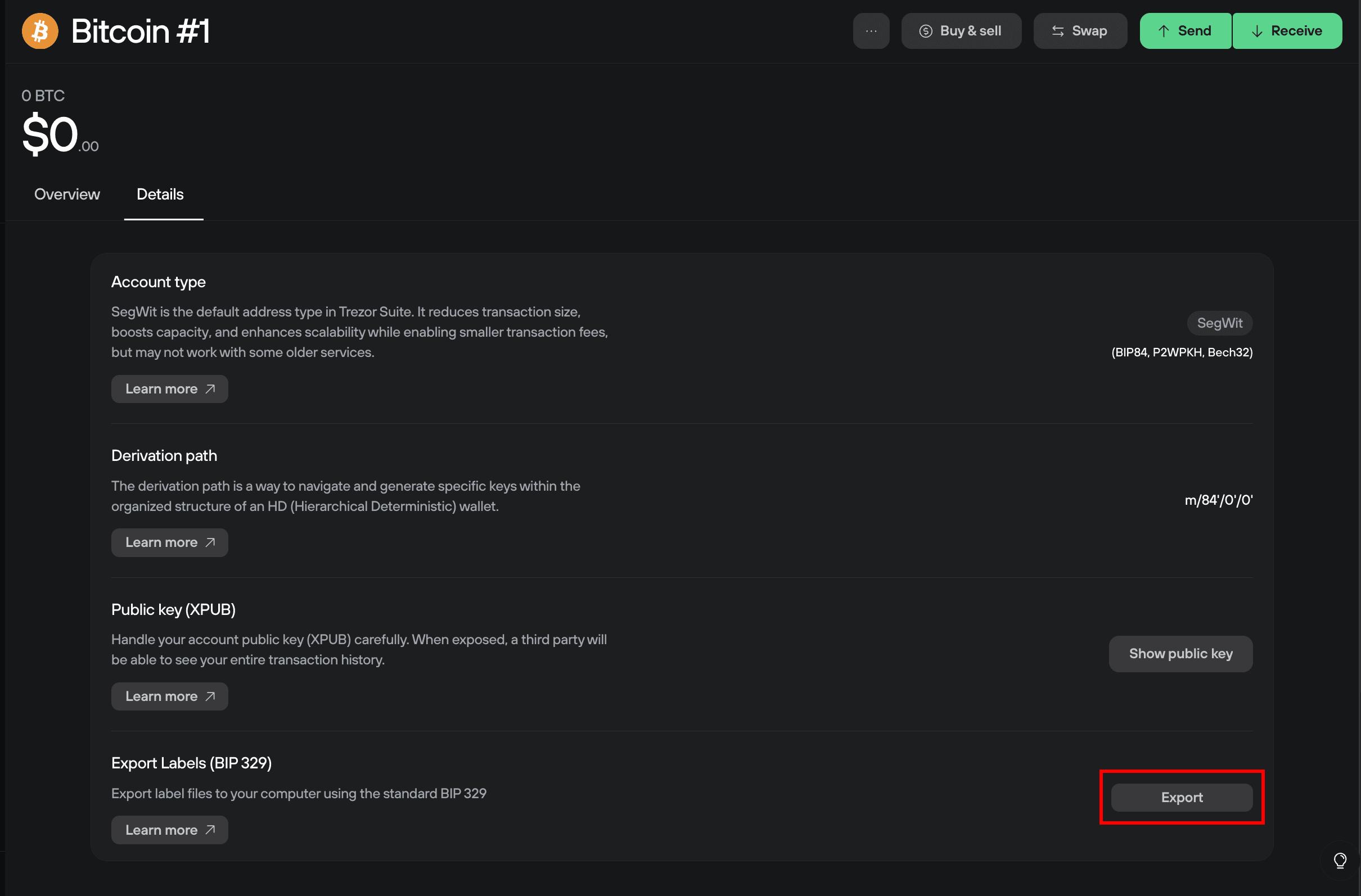
Task: Select the Details tab
Action: (160, 194)
